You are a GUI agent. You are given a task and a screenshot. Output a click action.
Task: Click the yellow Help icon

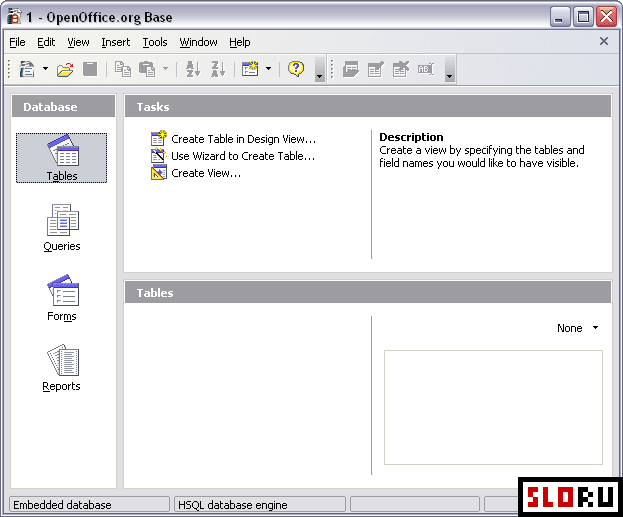(x=296, y=69)
